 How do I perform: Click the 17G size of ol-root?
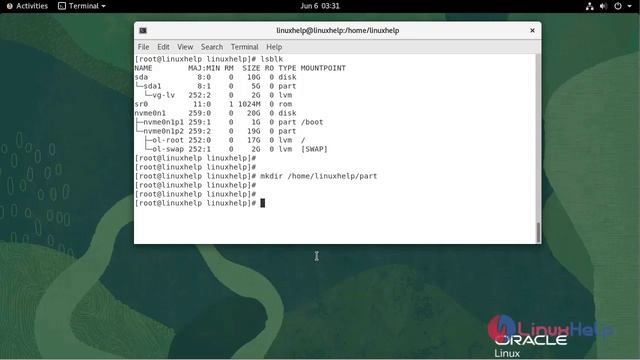253,140
